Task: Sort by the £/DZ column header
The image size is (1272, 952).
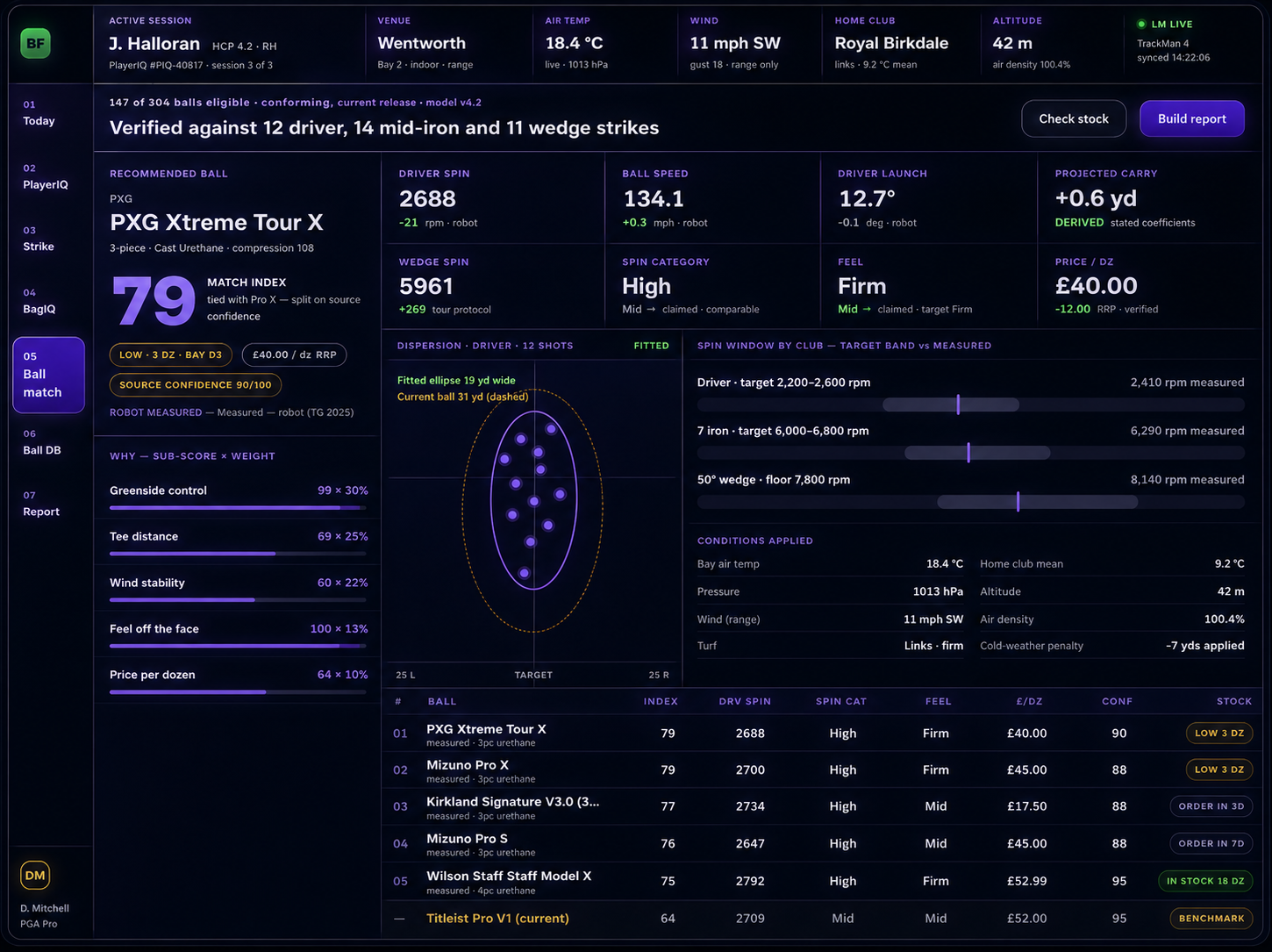Action: click(1029, 702)
